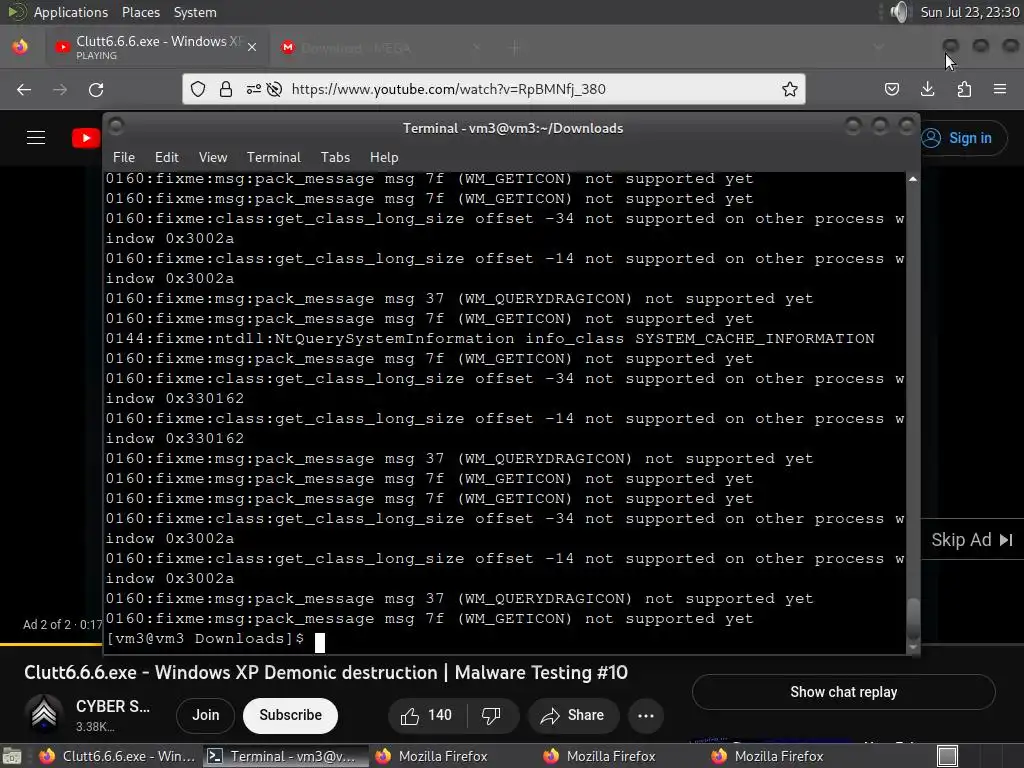The image size is (1024, 768).
Task: Open the tracking protection shield icon
Action: [198, 89]
